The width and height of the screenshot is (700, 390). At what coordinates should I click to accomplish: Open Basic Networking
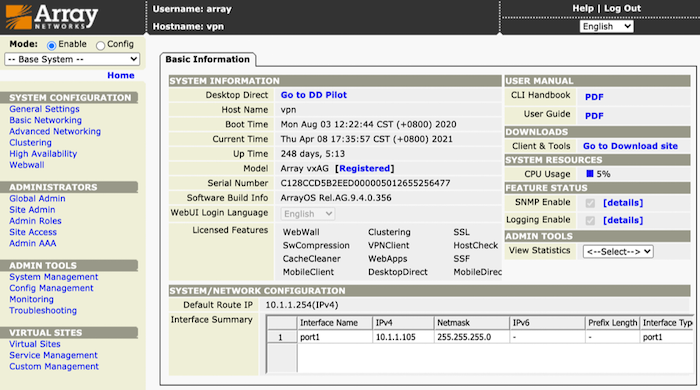click(x=46, y=120)
